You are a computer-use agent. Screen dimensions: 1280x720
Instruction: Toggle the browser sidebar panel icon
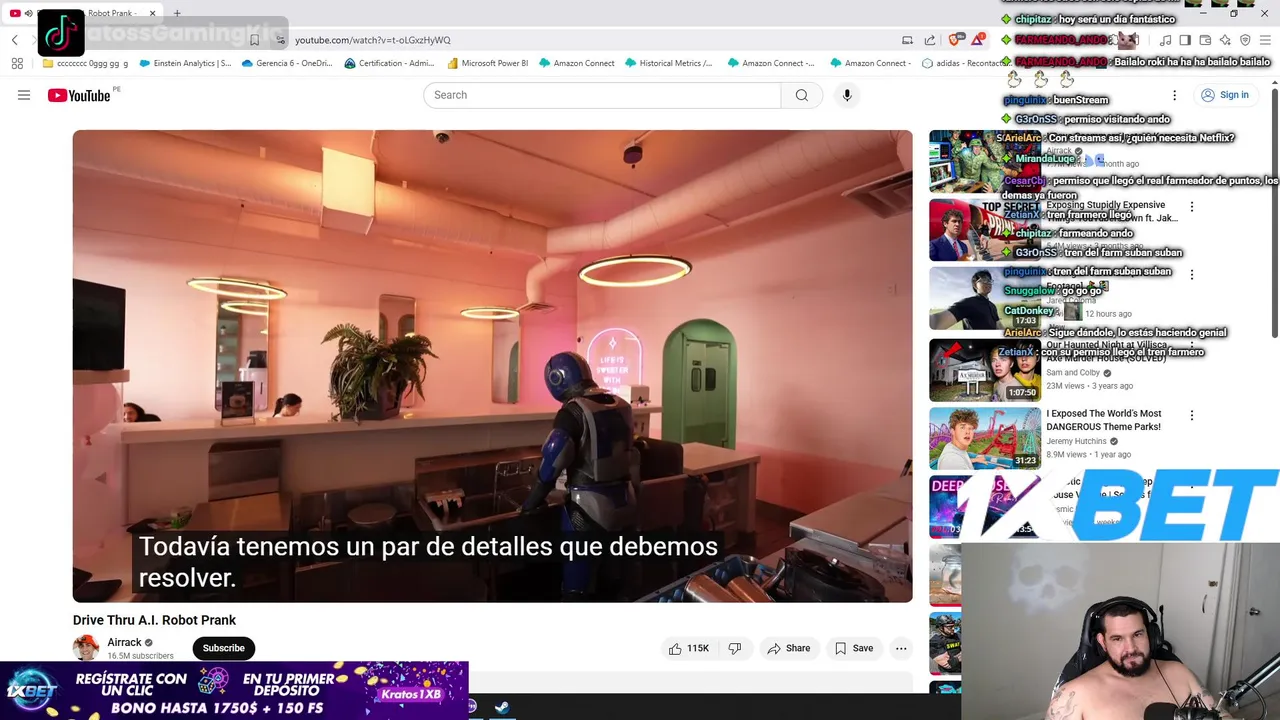pyautogui.click(x=1185, y=40)
